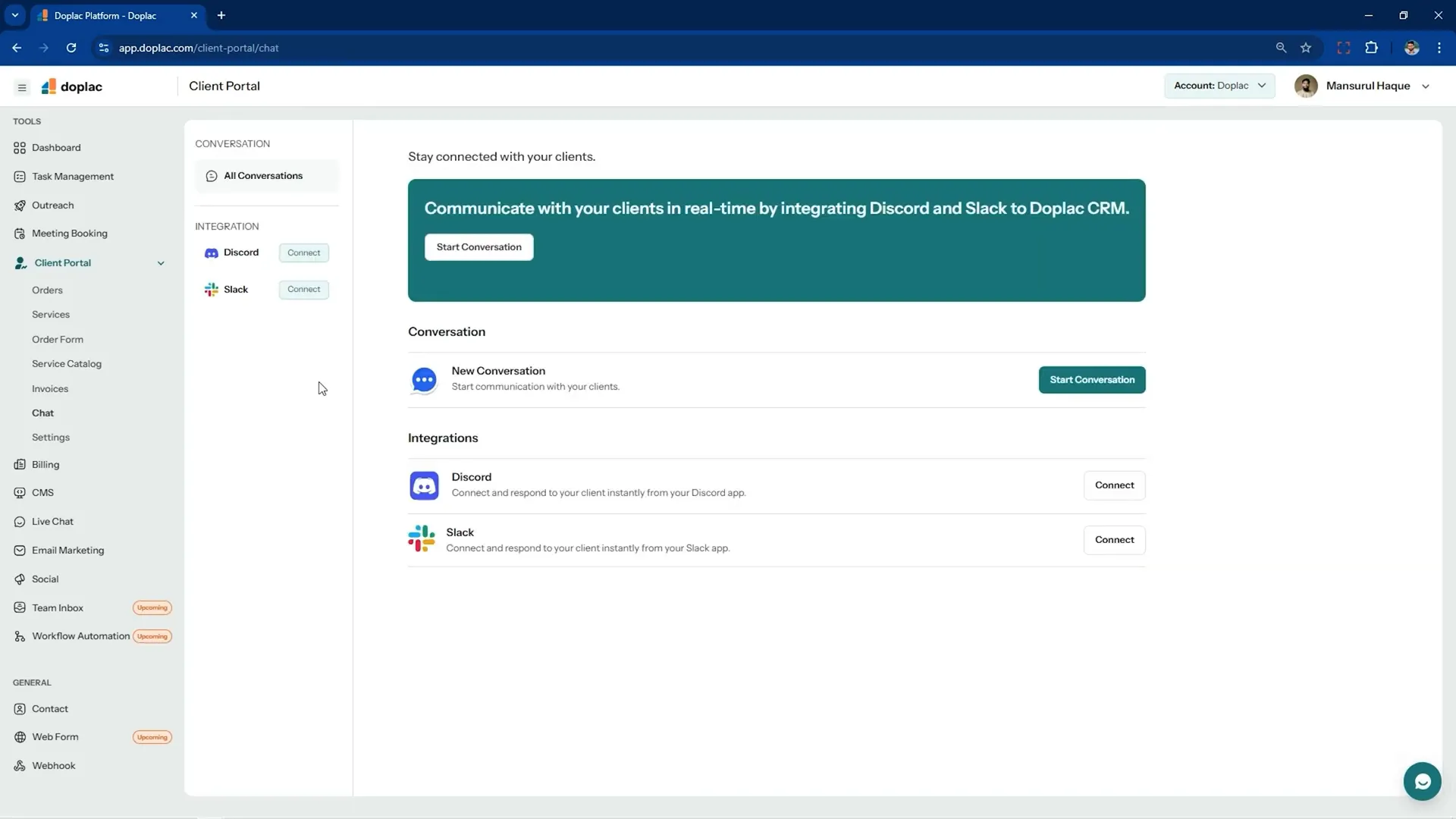Click All Conversations in sidebar
This screenshot has width=1456, height=819.
(264, 175)
